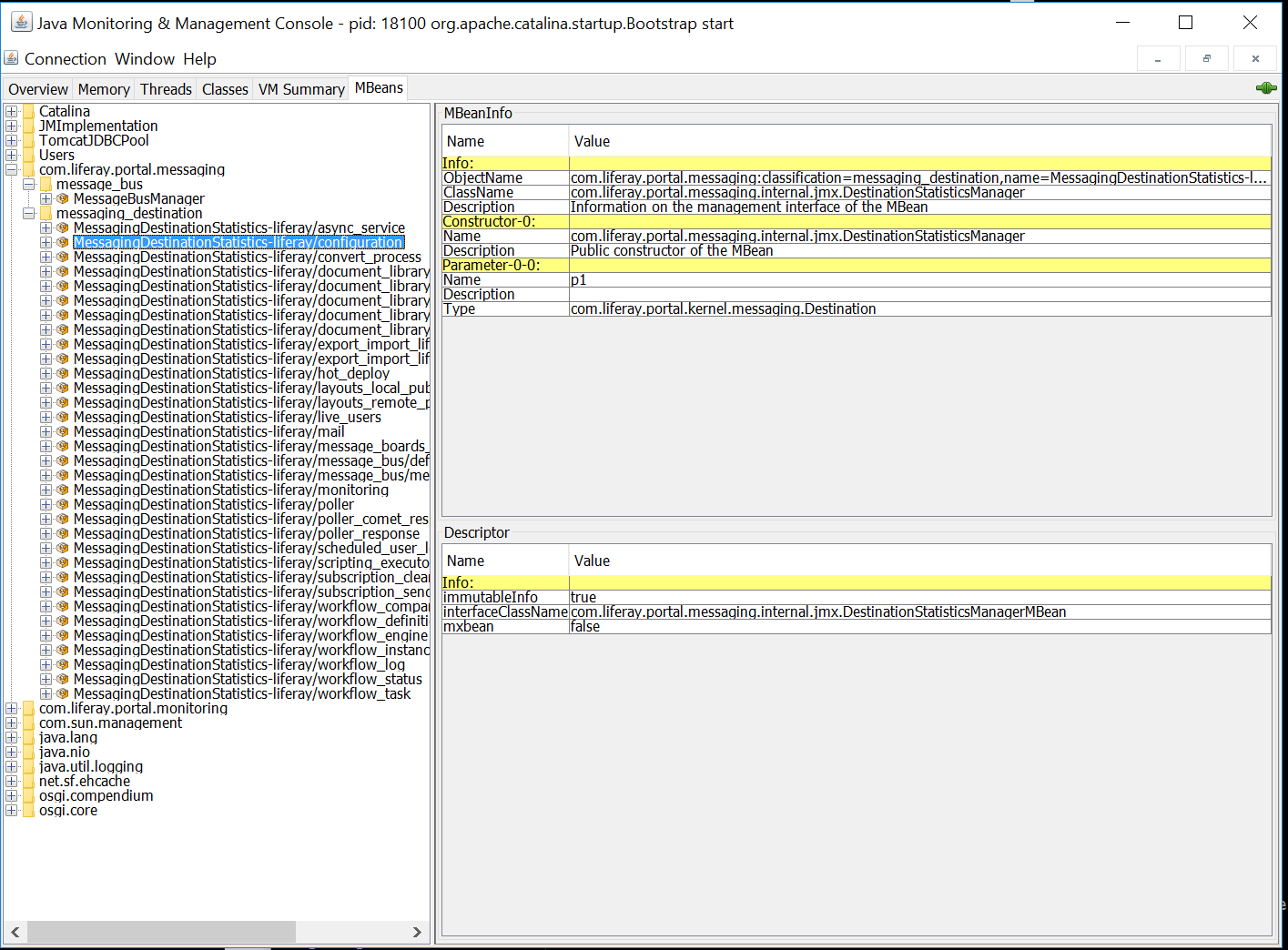Click the java.nio folder icon

29,752
